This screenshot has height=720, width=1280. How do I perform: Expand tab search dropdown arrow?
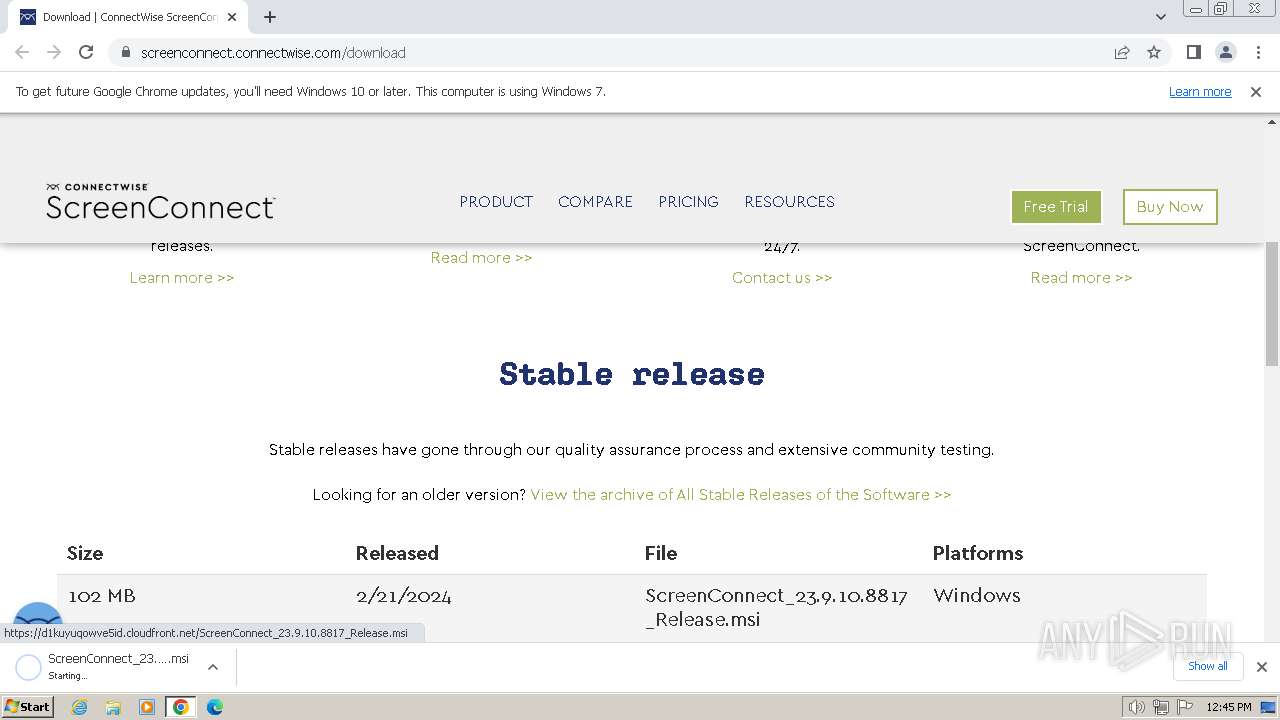[1160, 17]
